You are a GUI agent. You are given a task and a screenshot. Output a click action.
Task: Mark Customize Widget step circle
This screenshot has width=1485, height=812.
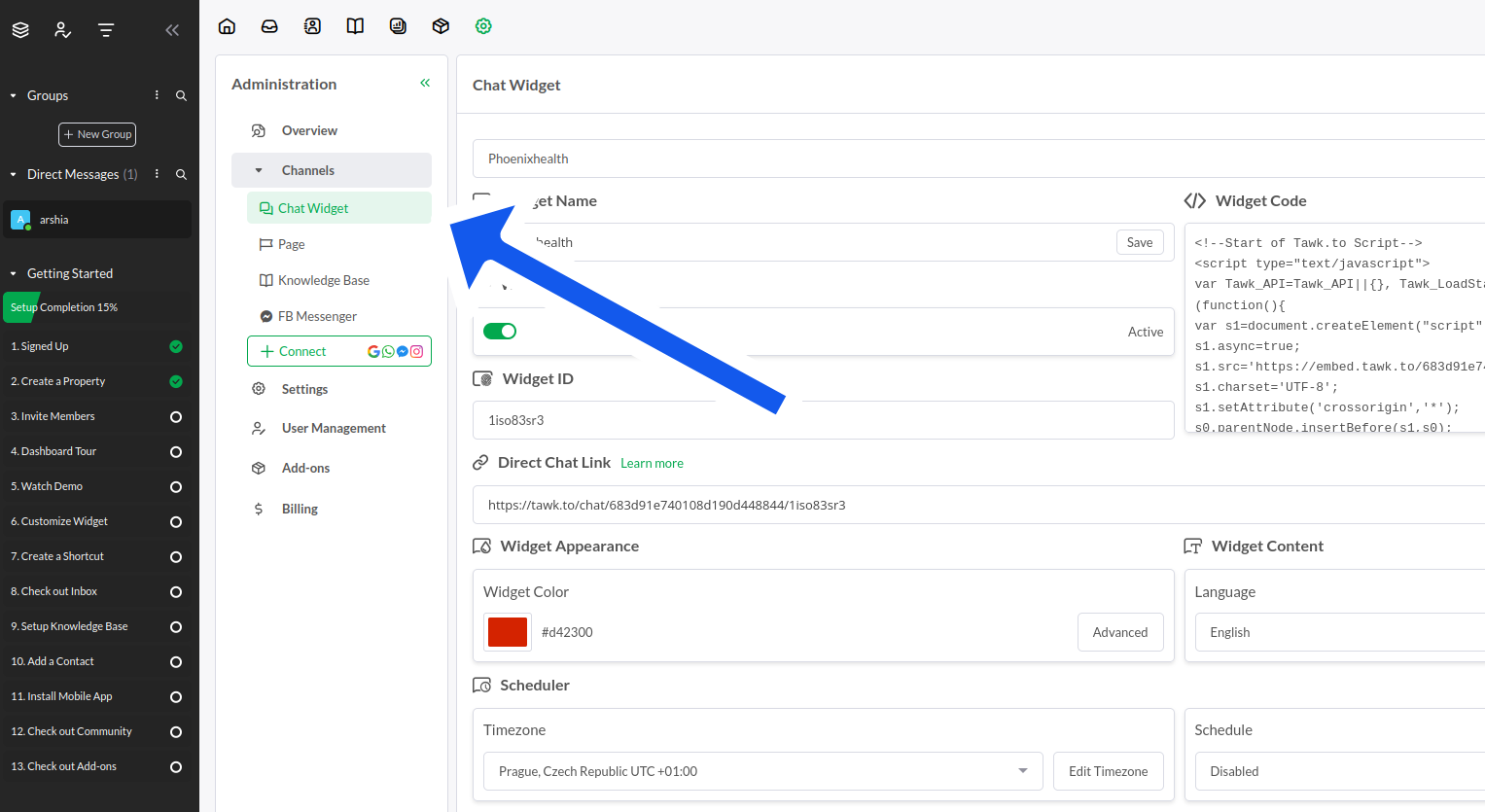[176, 522]
